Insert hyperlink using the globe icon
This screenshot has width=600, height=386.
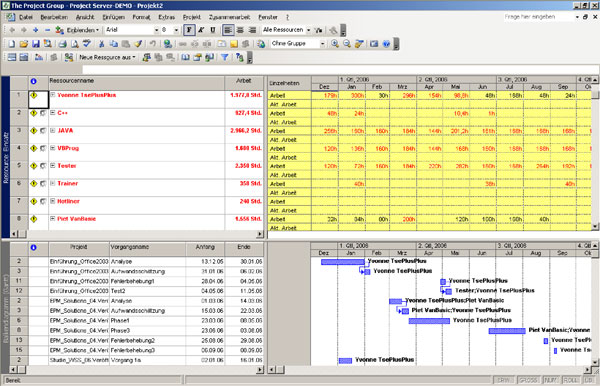point(167,44)
